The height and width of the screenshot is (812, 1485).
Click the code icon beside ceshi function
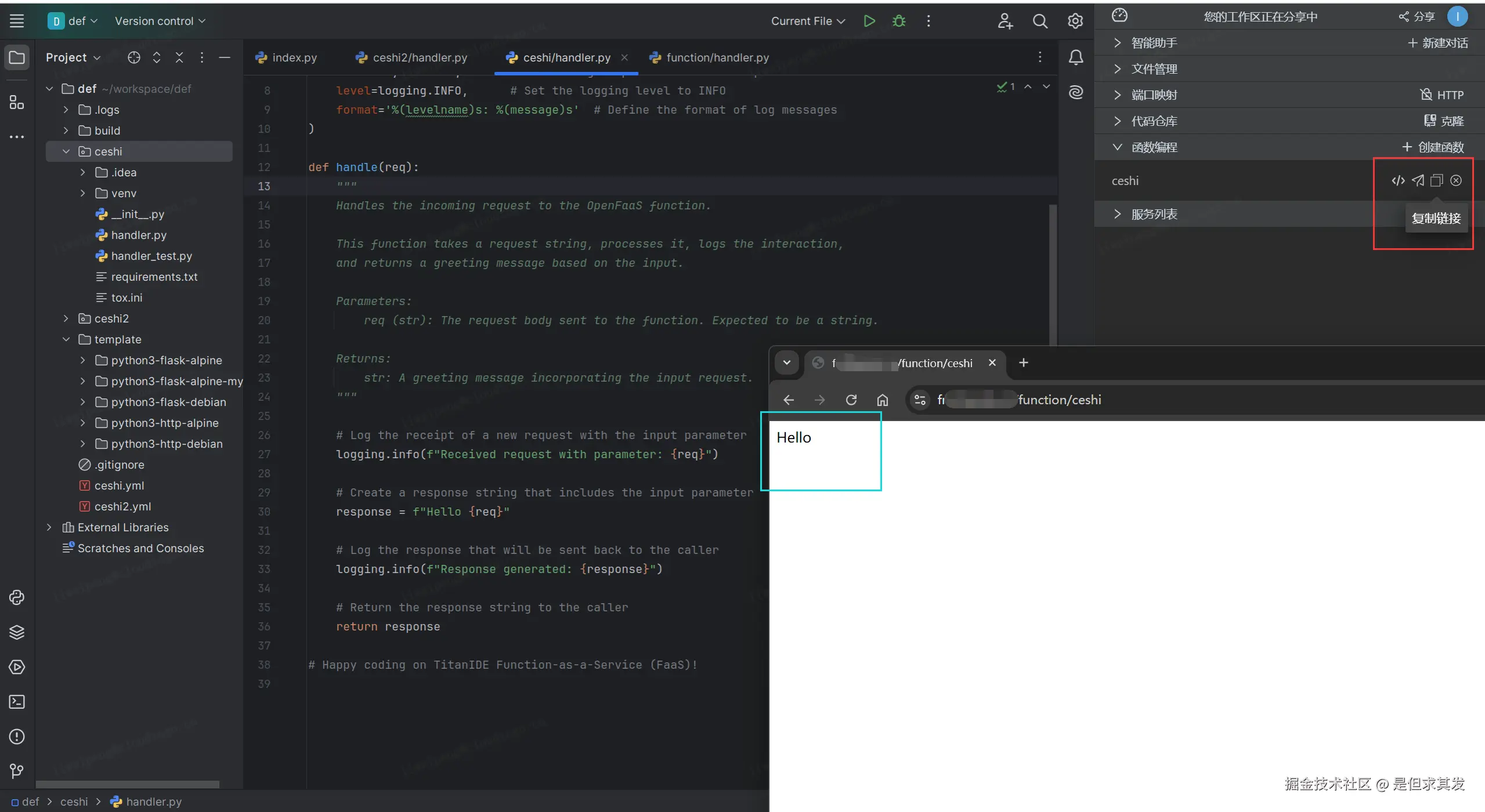1398,180
